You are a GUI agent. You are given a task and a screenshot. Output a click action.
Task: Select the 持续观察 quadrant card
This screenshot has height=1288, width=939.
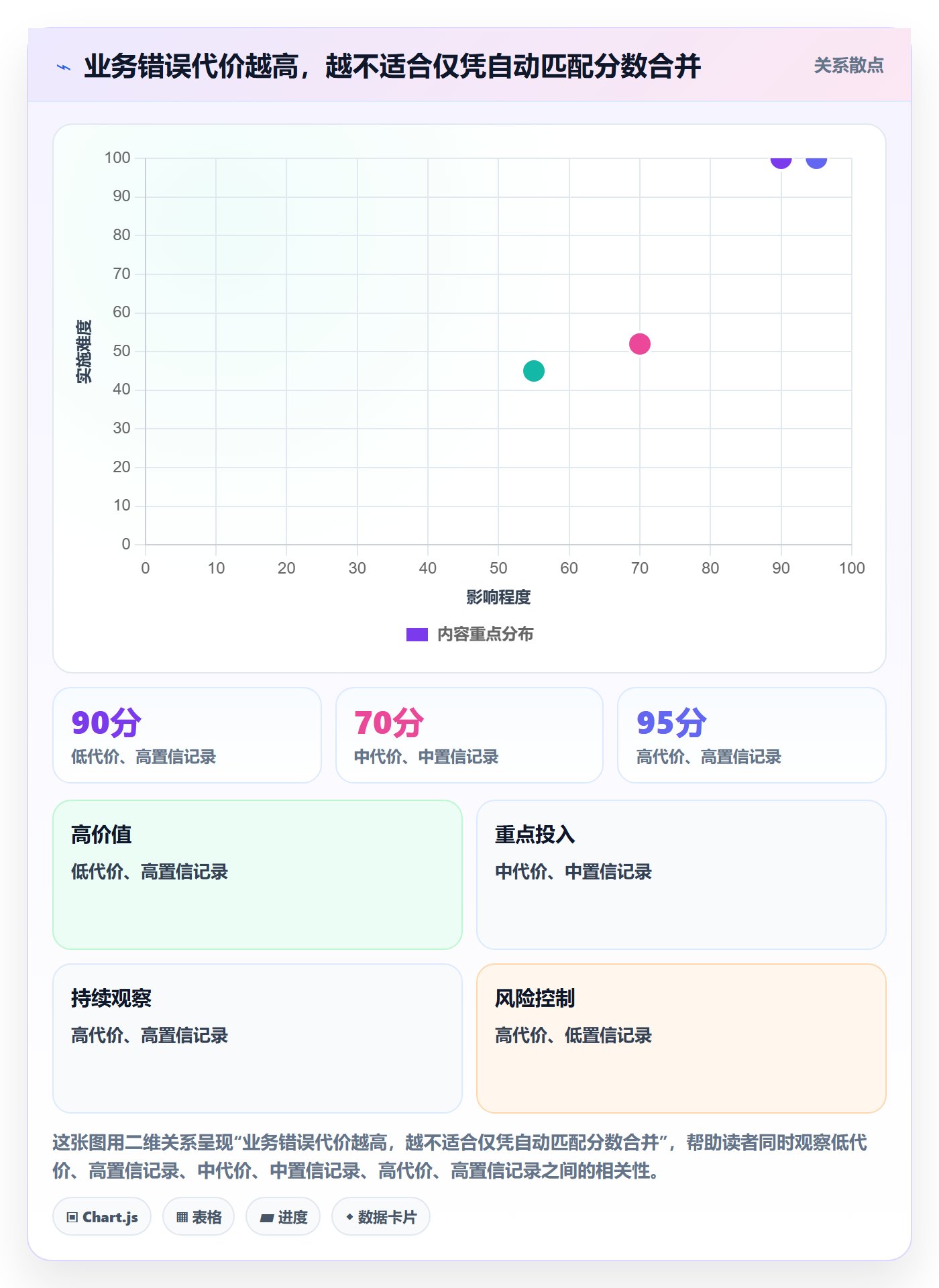[x=258, y=1038]
